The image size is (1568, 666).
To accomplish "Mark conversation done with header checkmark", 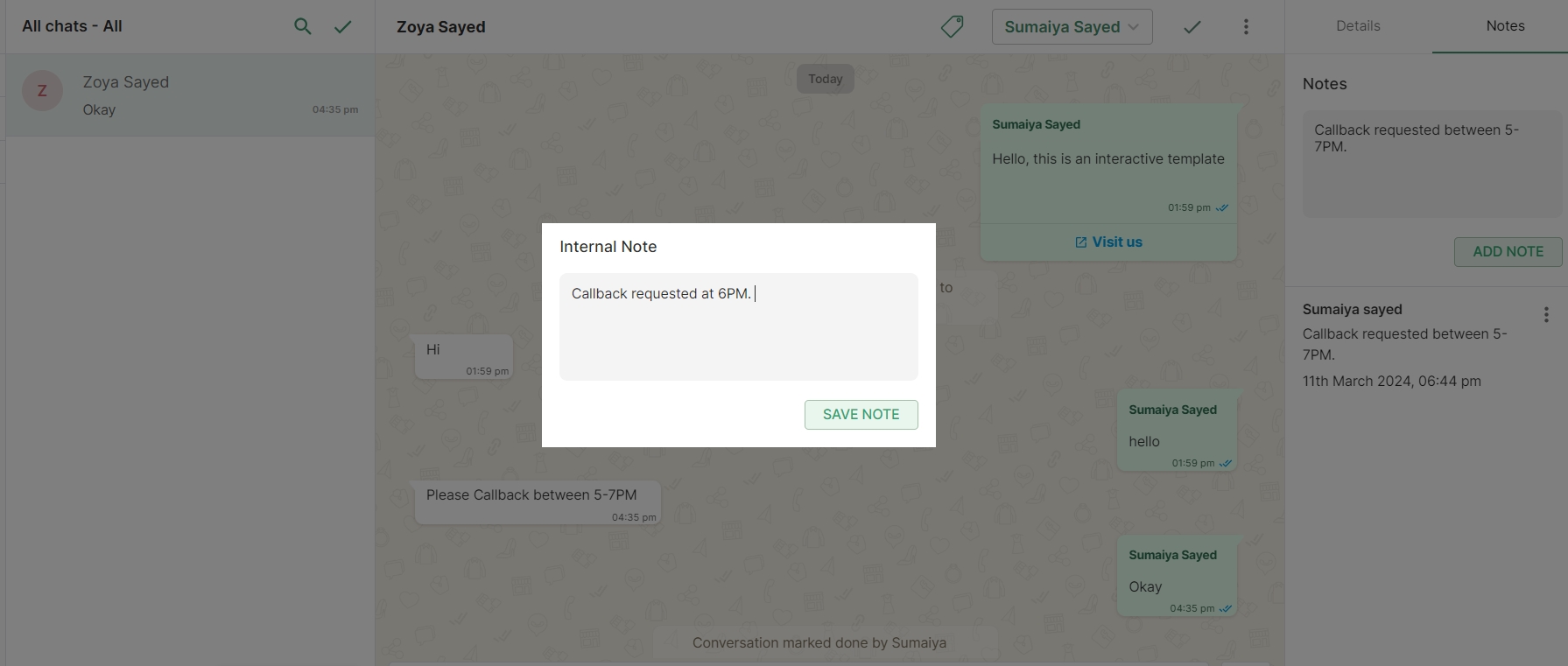I will pos(1192,27).
